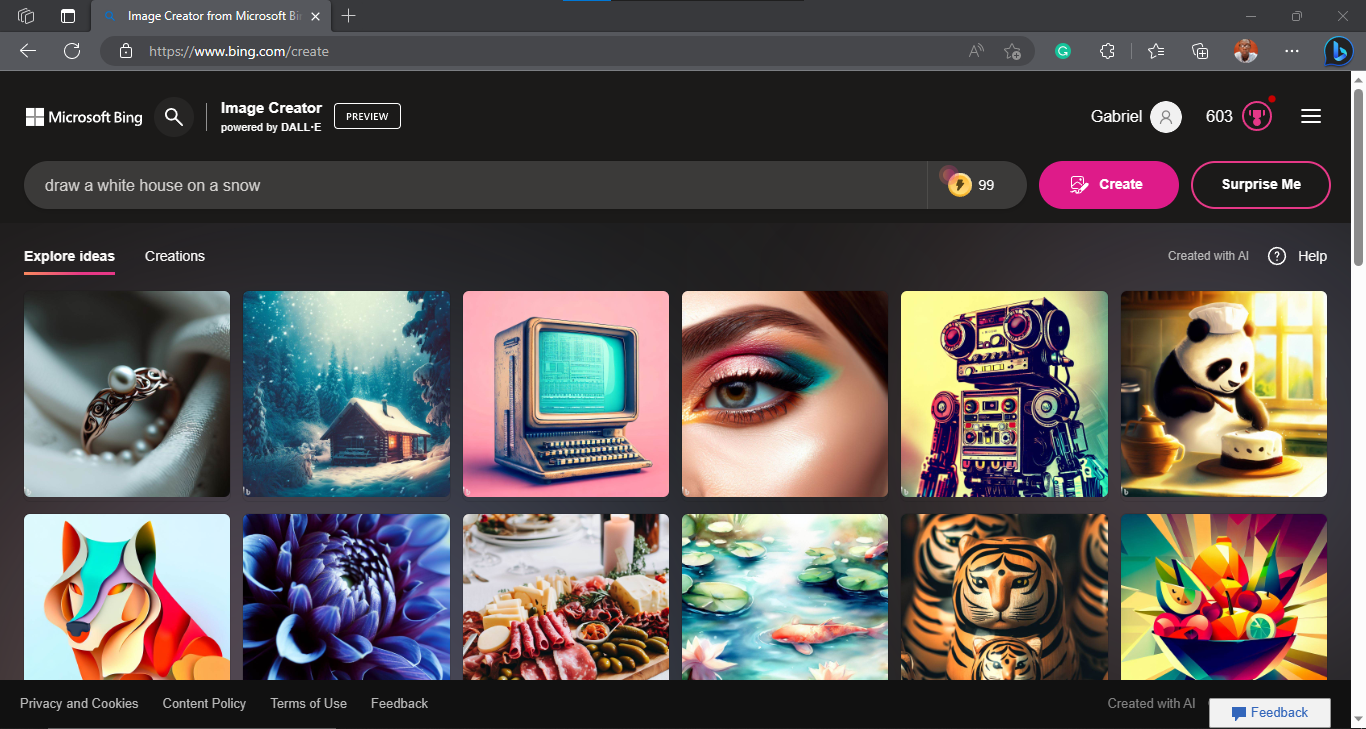Click the Gabriel profile avatar
This screenshot has height=729, width=1366.
coord(1166,117)
